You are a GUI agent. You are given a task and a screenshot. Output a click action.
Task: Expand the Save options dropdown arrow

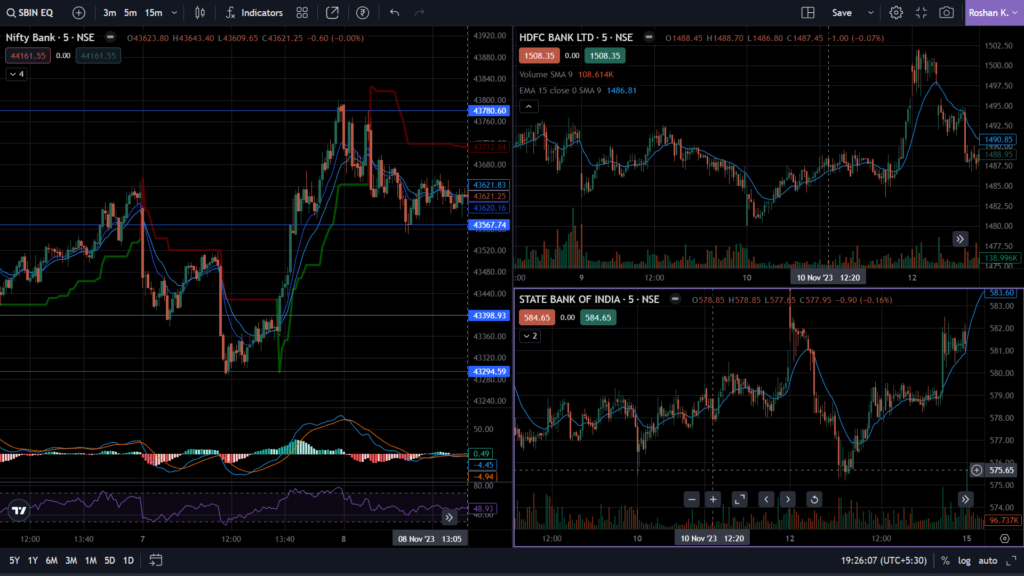click(871, 12)
